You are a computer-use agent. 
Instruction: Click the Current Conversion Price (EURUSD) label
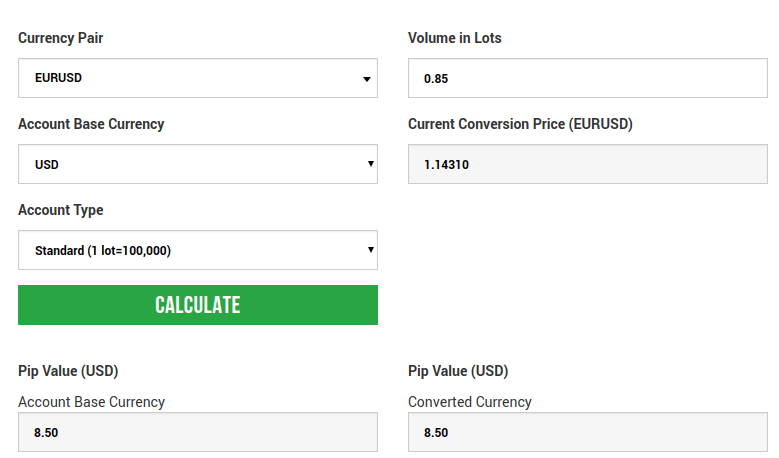(x=520, y=124)
